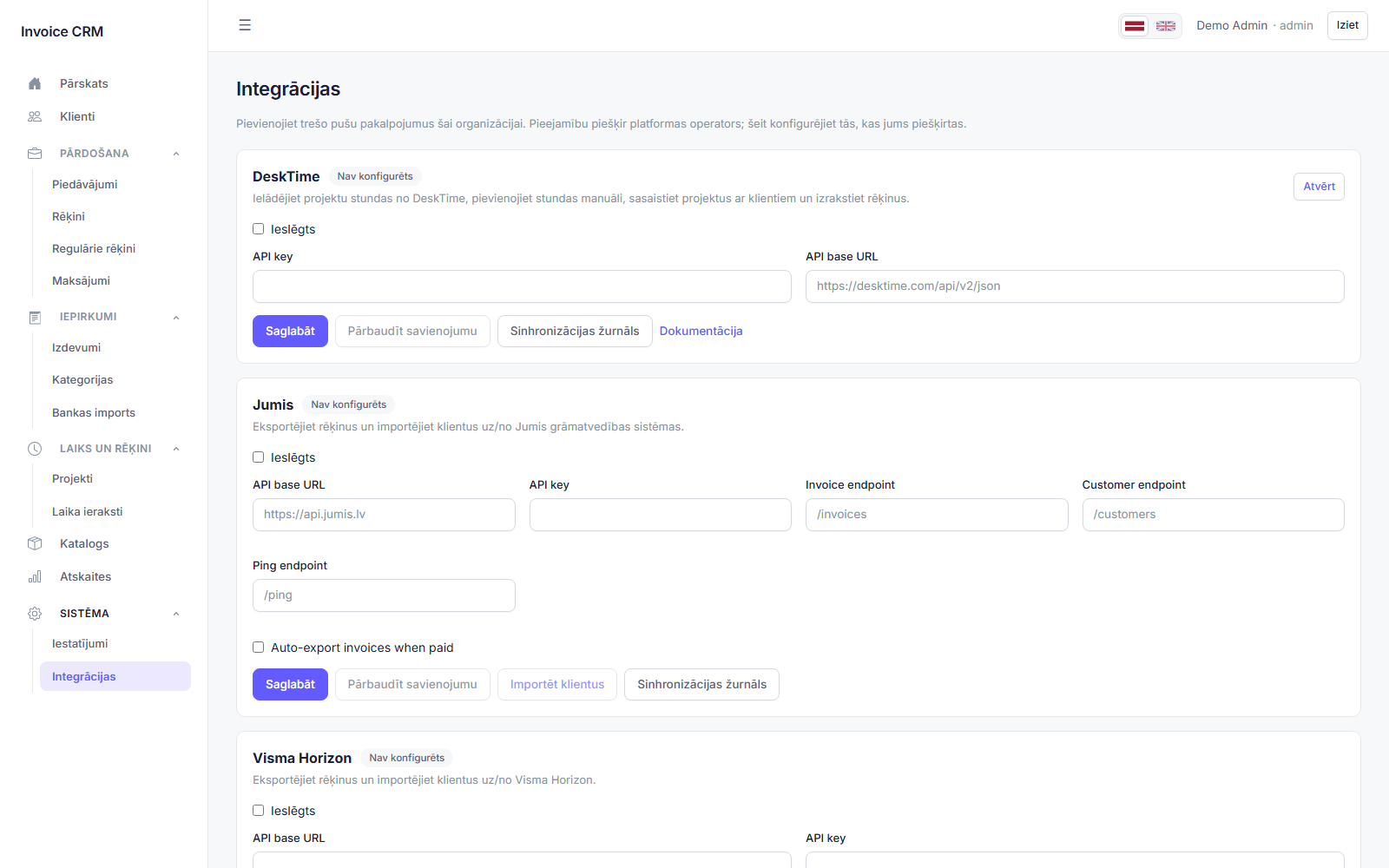
Task: Focus the Invoice endpoint field
Action: (937, 515)
